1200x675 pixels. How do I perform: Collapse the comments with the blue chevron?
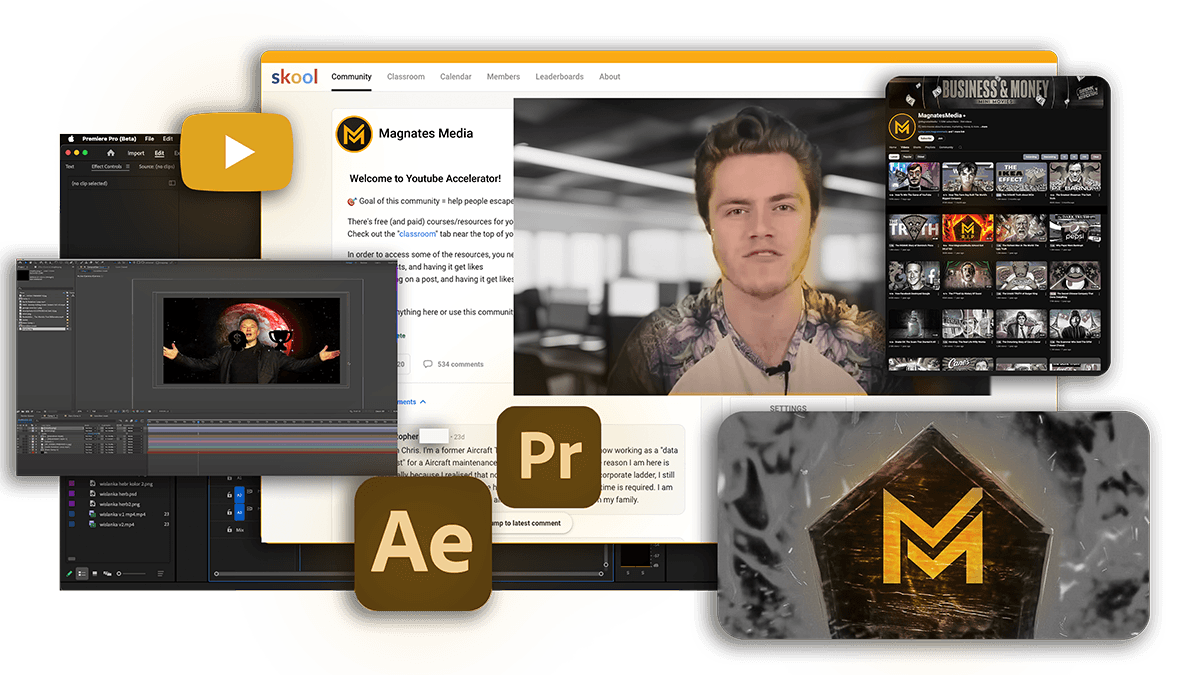(x=423, y=401)
